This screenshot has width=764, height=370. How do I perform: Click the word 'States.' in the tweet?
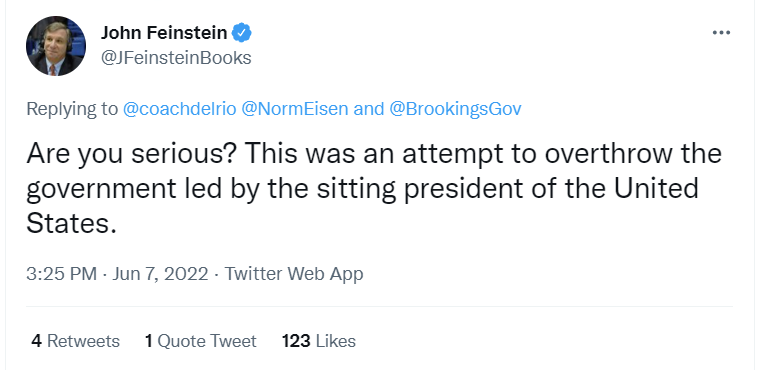(x=71, y=223)
